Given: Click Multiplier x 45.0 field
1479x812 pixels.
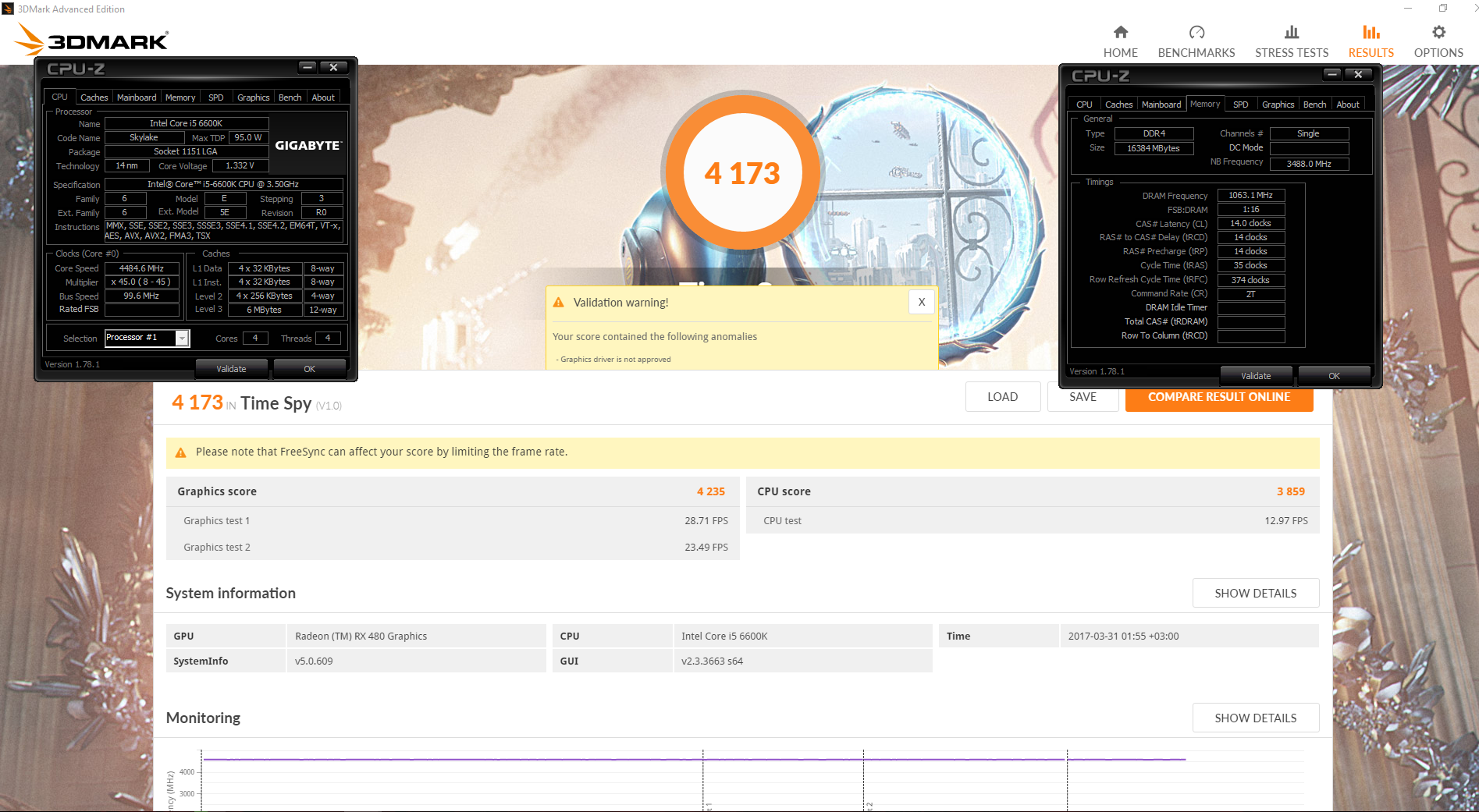Looking at the screenshot, I should pyautogui.click(x=142, y=282).
